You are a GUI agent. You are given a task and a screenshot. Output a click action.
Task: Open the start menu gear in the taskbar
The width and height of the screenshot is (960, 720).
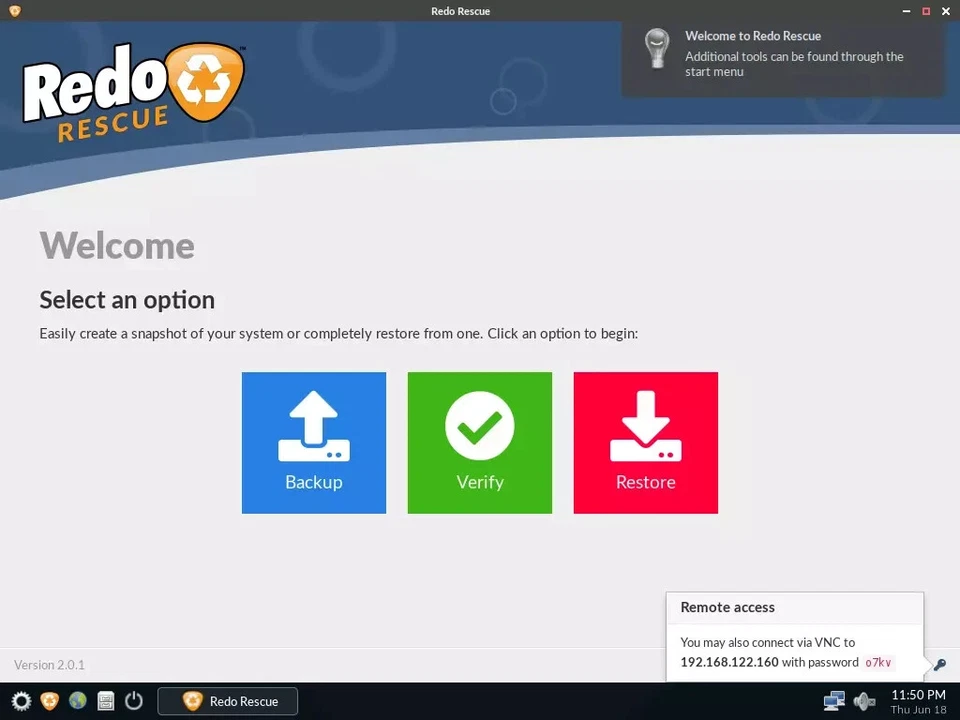[20, 701]
